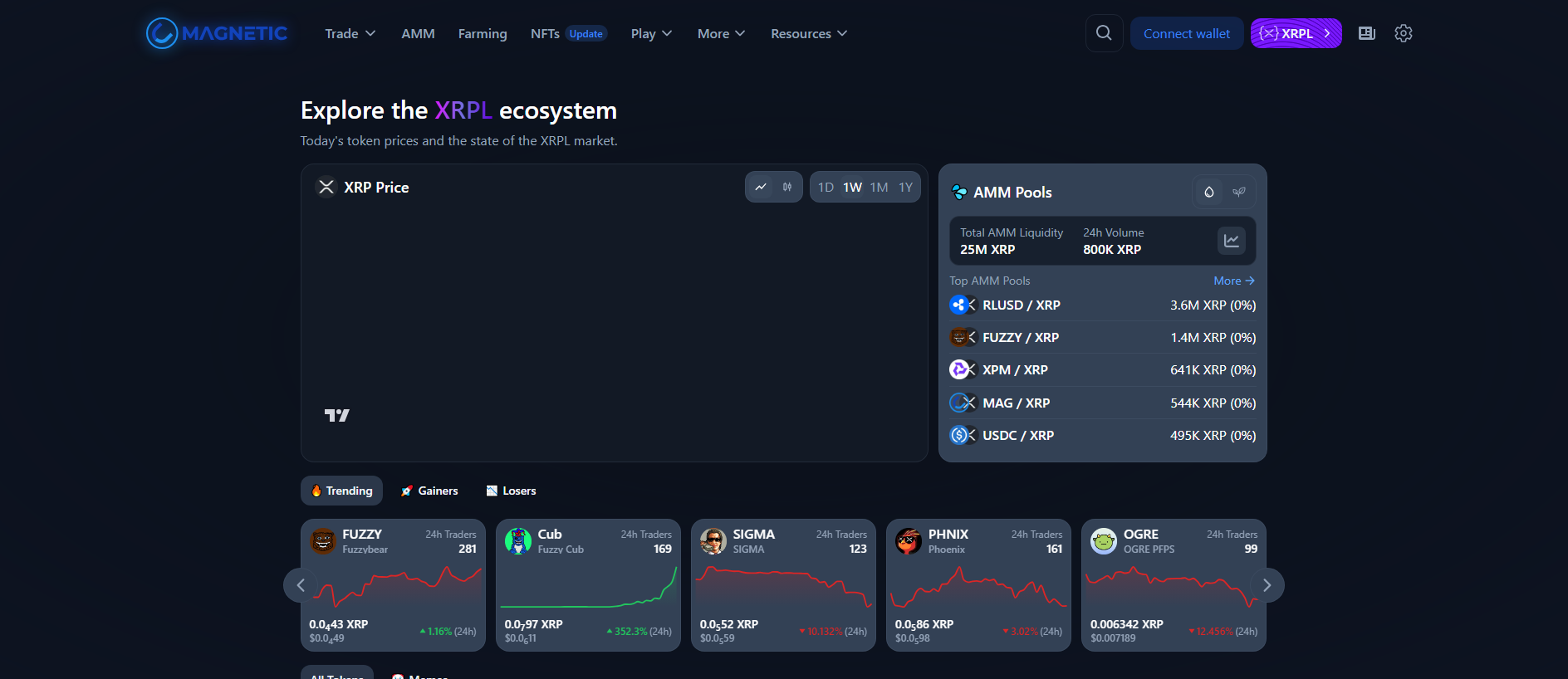Click the XPM / XRP pair icon
Image resolution: width=1568 pixels, height=679 pixels.
click(963, 369)
